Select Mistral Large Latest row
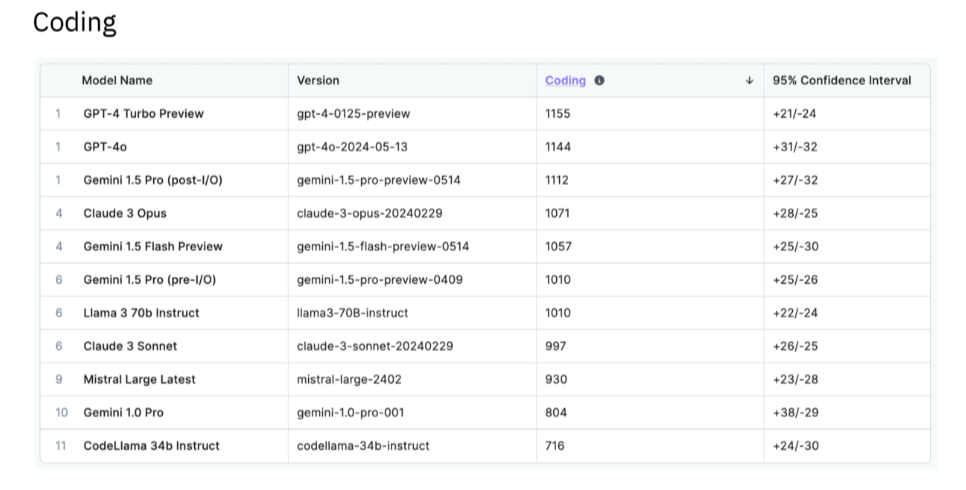This screenshot has width=966, height=490. [485, 380]
